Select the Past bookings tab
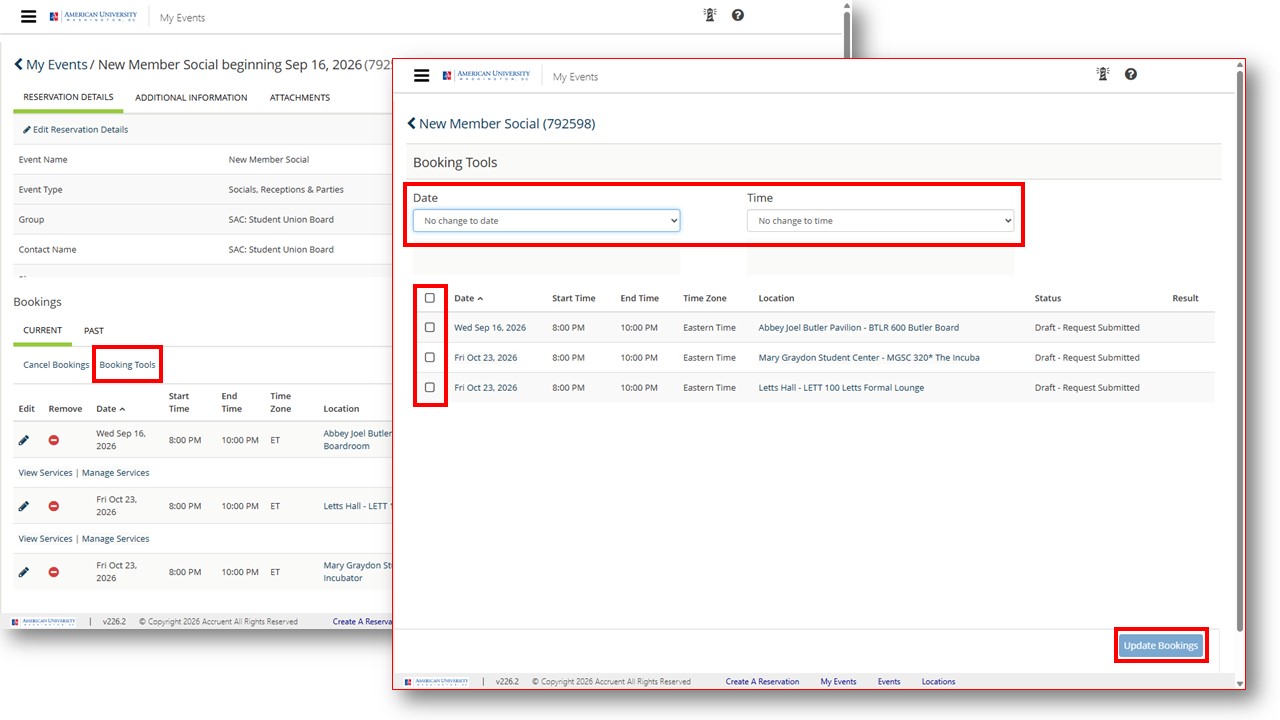Image resolution: width=1280 pixels, height=720 pixels. tap(94, 330)
